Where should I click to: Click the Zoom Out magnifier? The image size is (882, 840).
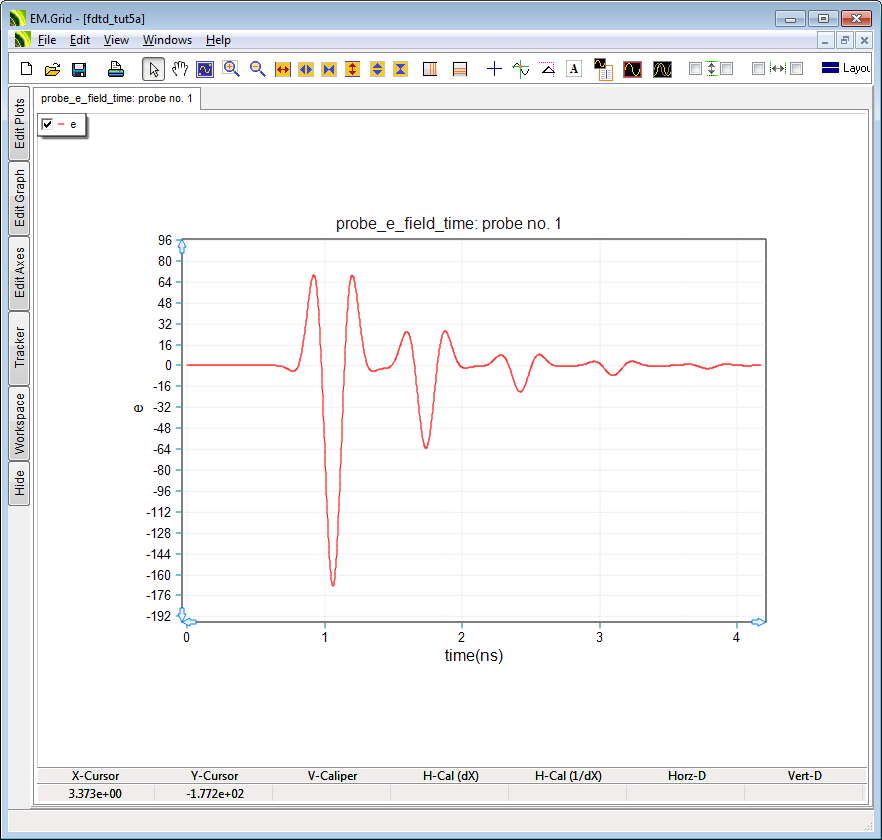tap(257, 69)
